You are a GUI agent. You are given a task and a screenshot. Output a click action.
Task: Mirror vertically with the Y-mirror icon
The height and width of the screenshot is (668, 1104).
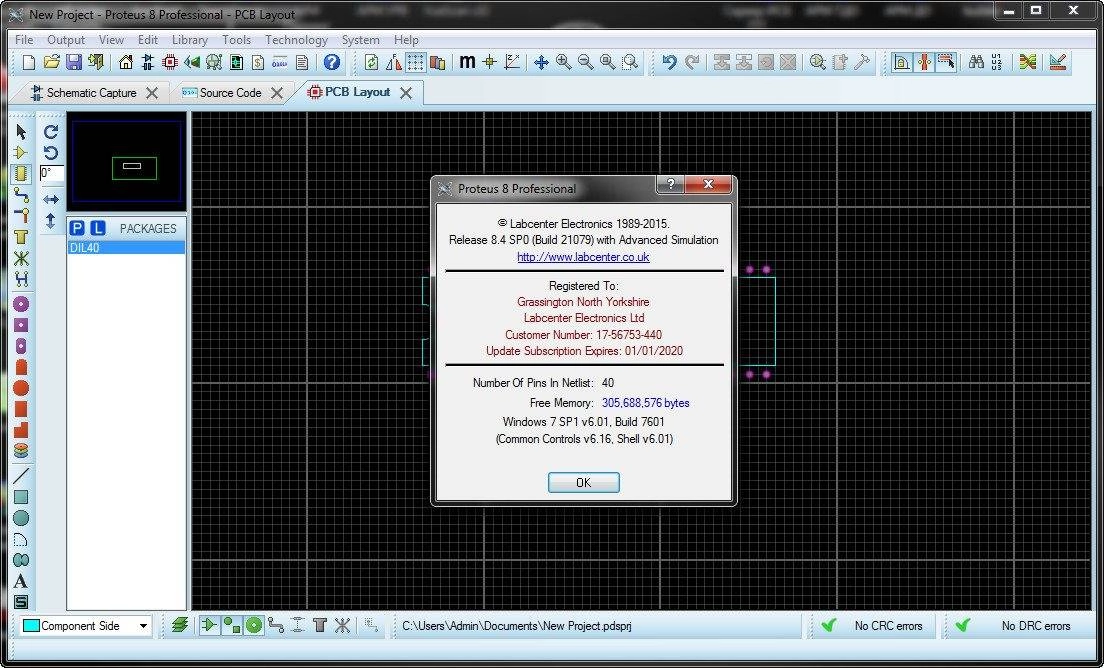51,221
